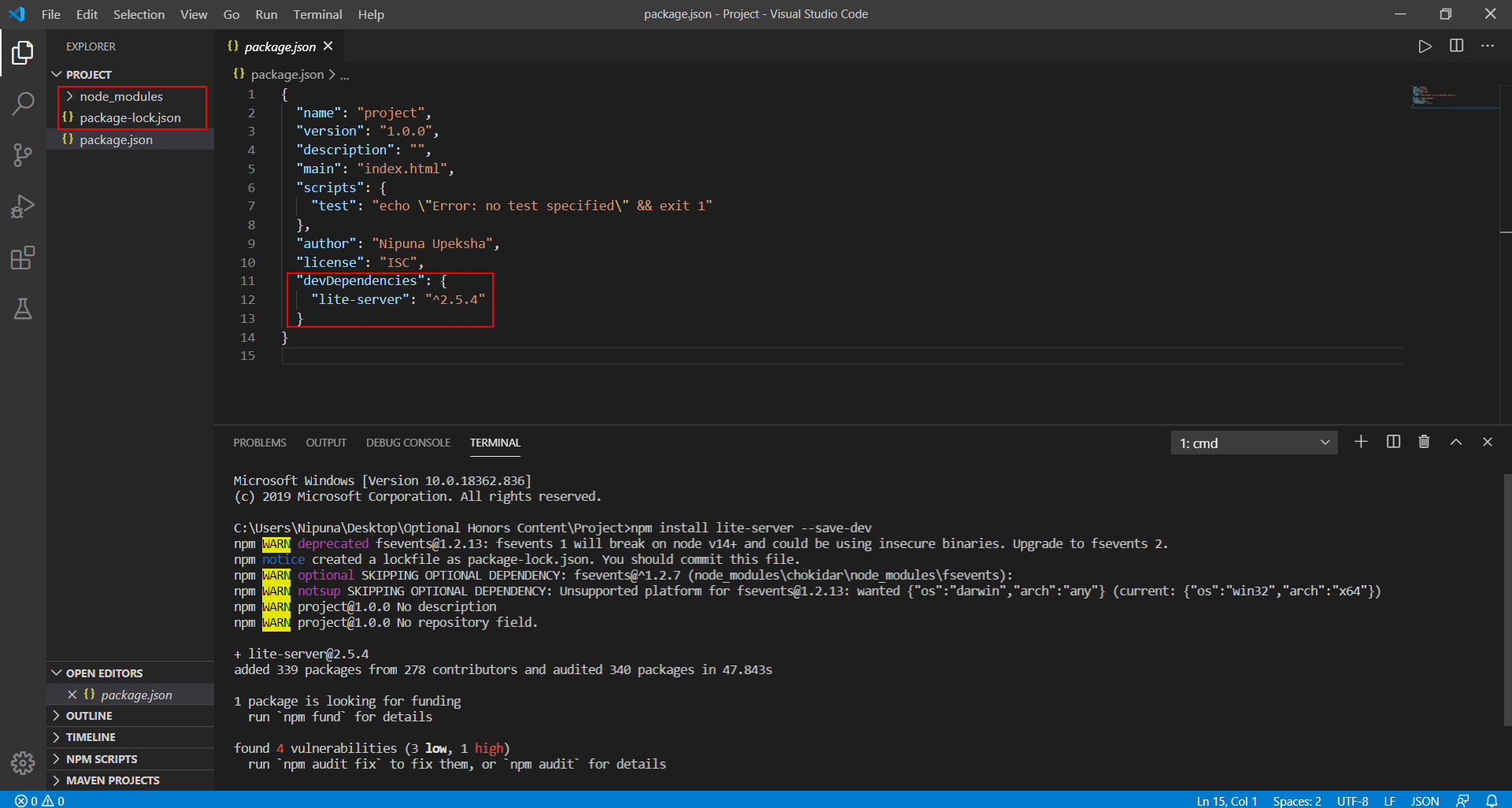1512x808 pixels.
Task: Select the Testing beaker icon
Action: (x=23, y=309)
